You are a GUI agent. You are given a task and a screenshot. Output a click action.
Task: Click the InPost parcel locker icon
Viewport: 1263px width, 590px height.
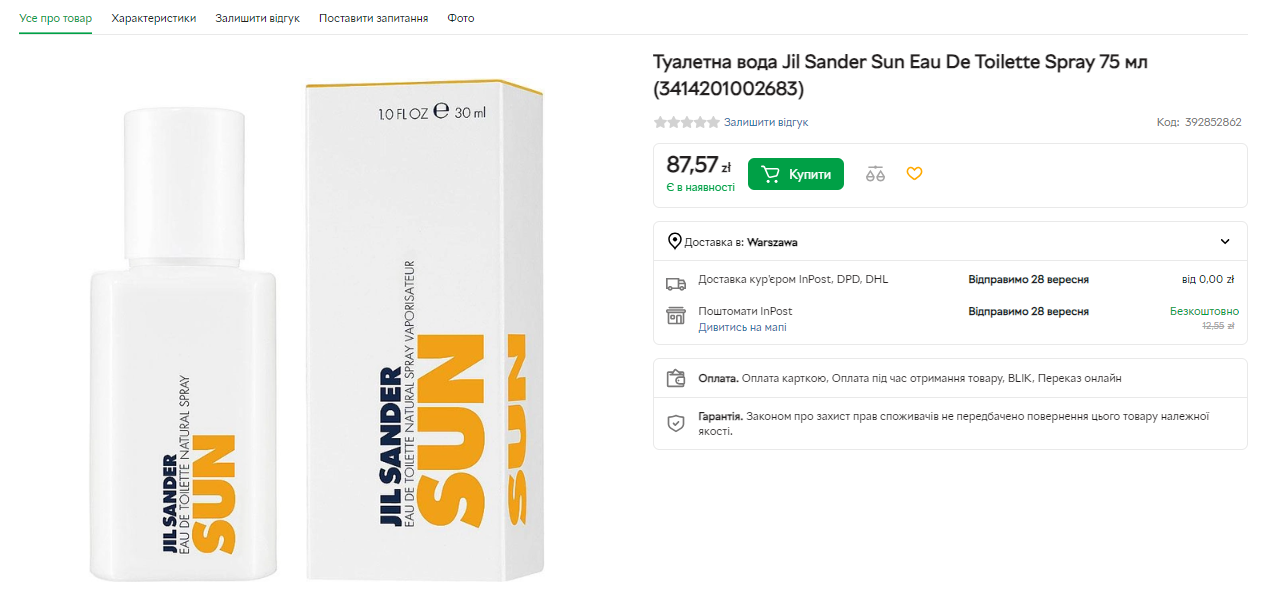pyautogui.click(x=676, y=316)
